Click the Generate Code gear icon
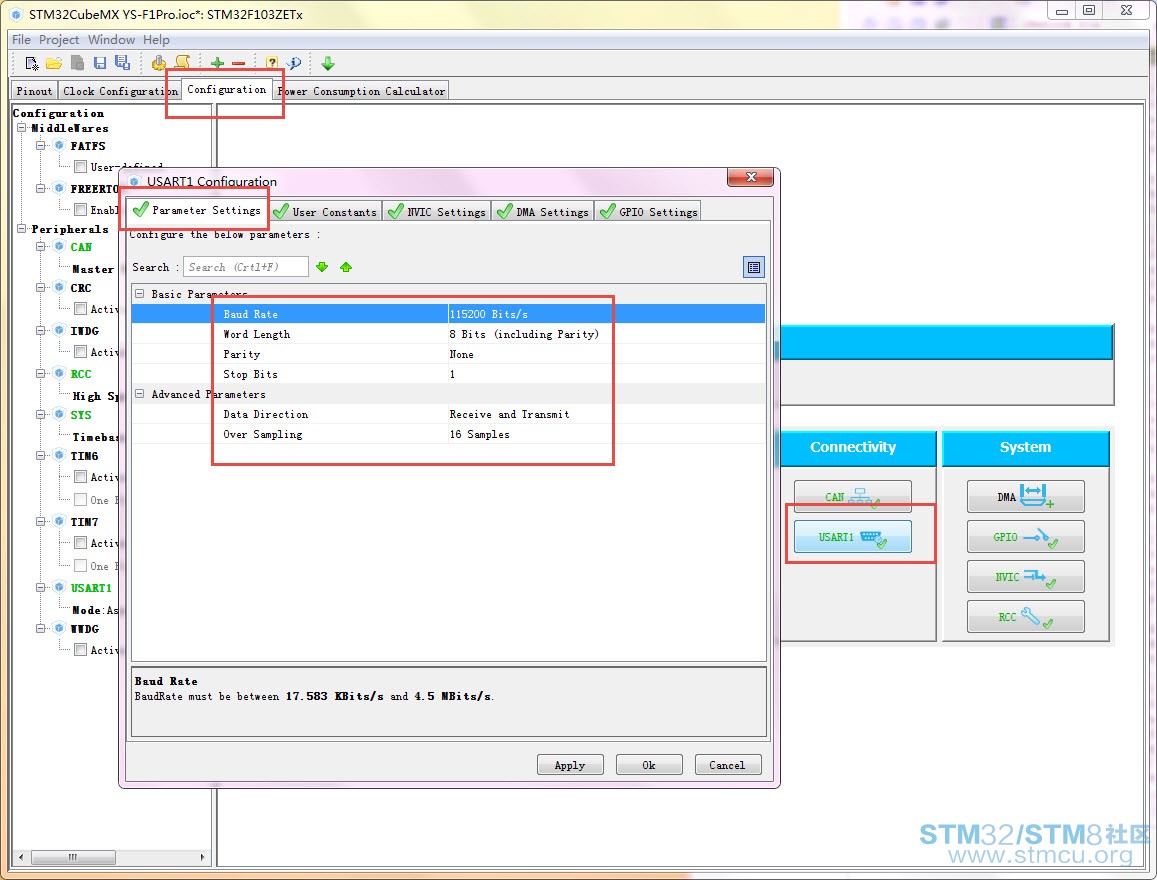Viewport: 1157px width, 880px height. (x=158, y=63)
